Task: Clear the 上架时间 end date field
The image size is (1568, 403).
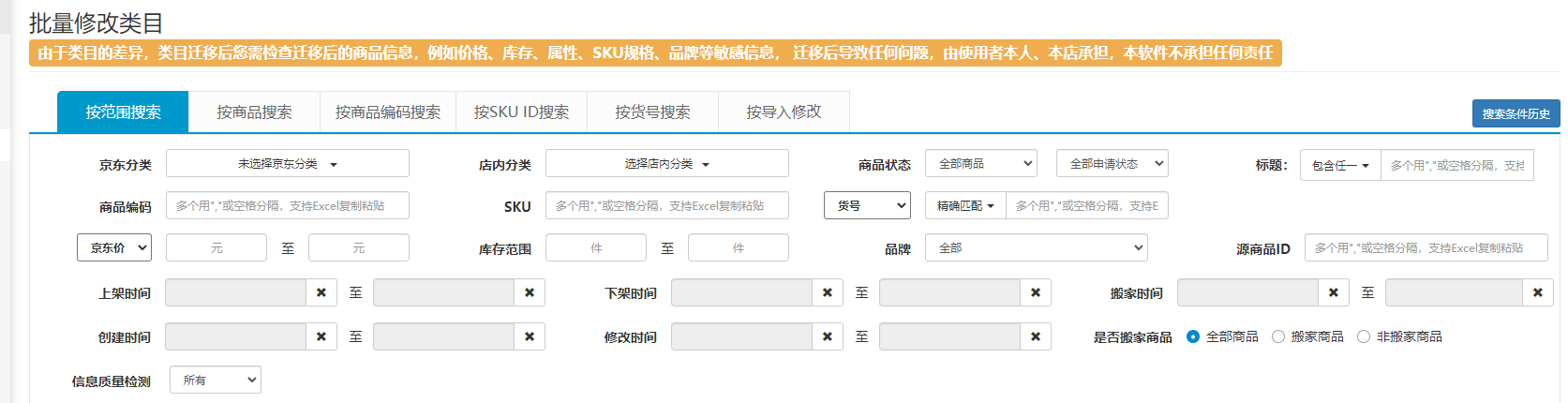Action: click(x=530, y=293)
